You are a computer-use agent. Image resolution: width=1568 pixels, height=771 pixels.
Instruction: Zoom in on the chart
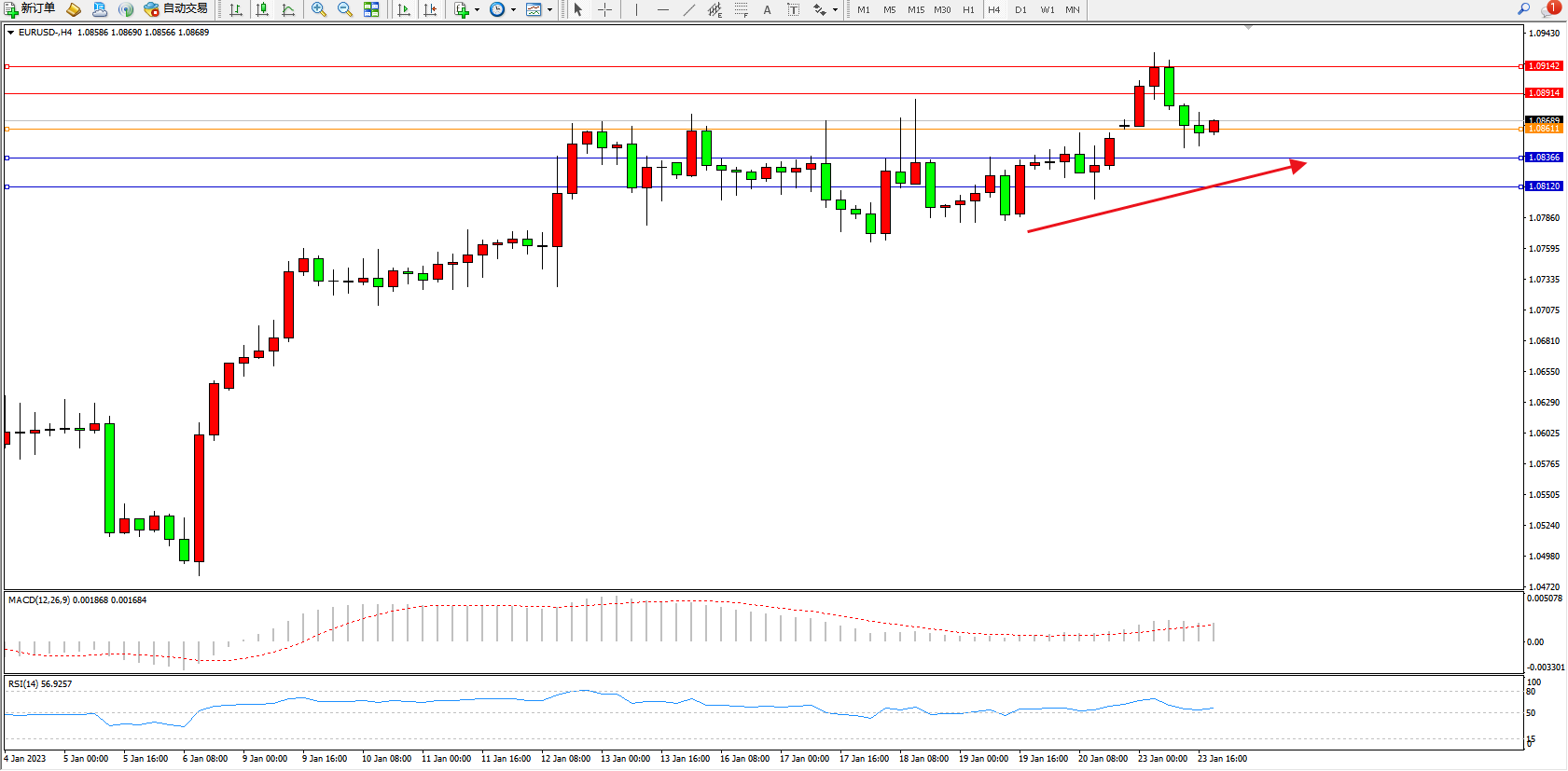click(x=319, y=9)
